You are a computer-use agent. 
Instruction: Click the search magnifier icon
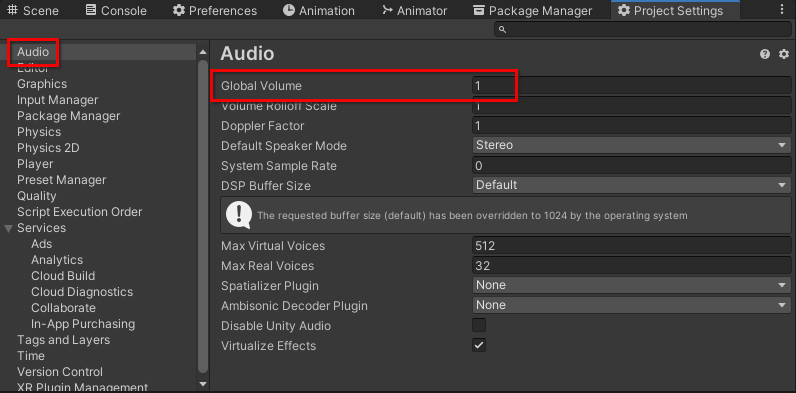(x=502, y=29)
